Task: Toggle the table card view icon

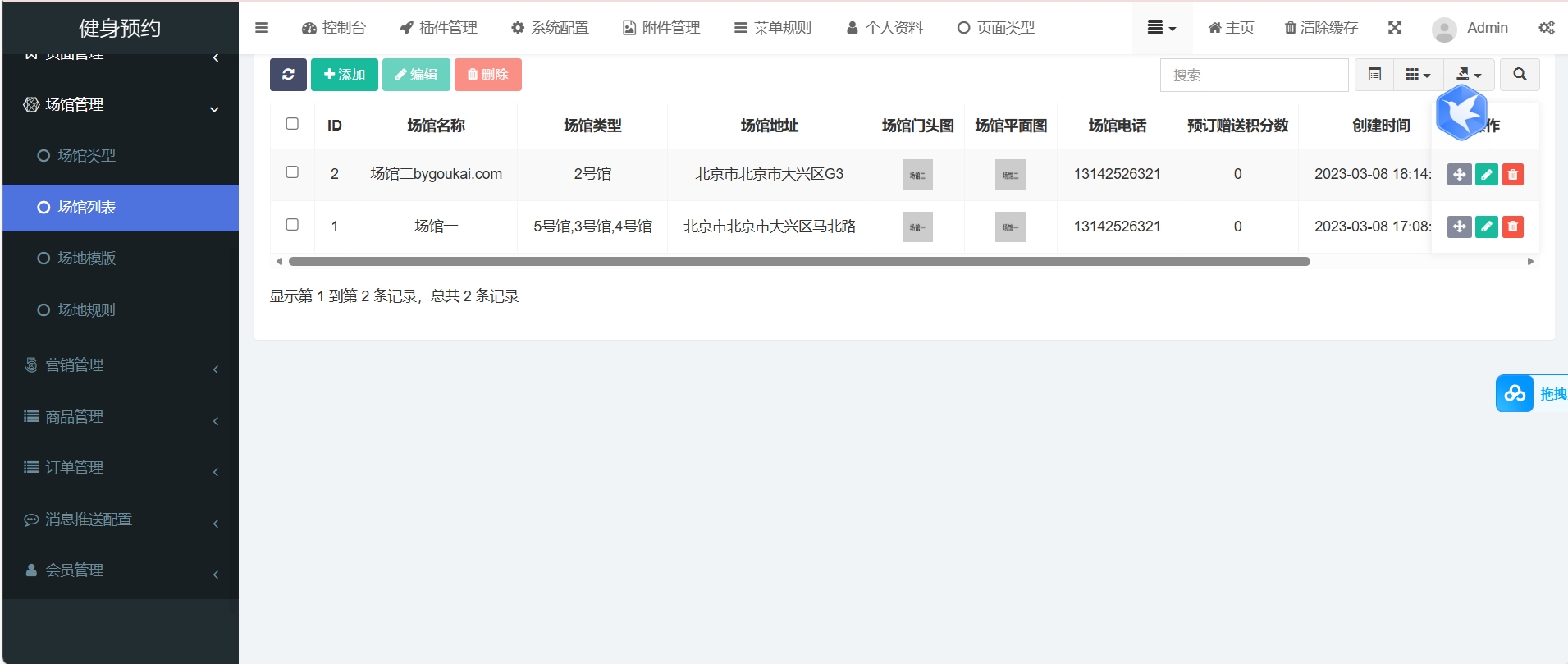Action: point(1374,75)
